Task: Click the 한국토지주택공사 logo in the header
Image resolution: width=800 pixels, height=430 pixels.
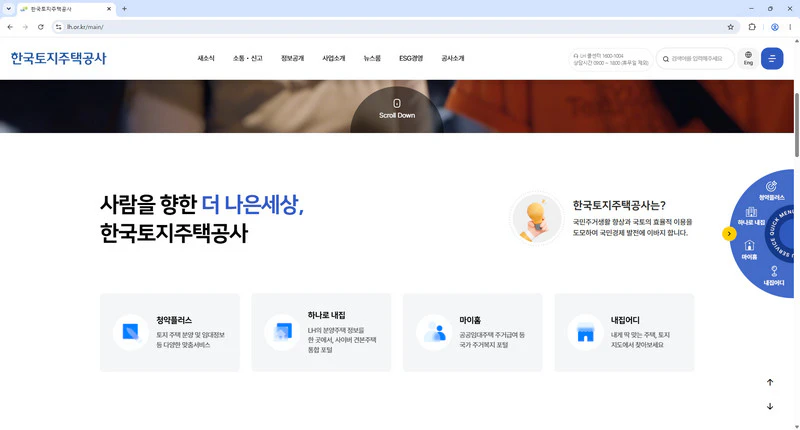Action: (59, 58)
